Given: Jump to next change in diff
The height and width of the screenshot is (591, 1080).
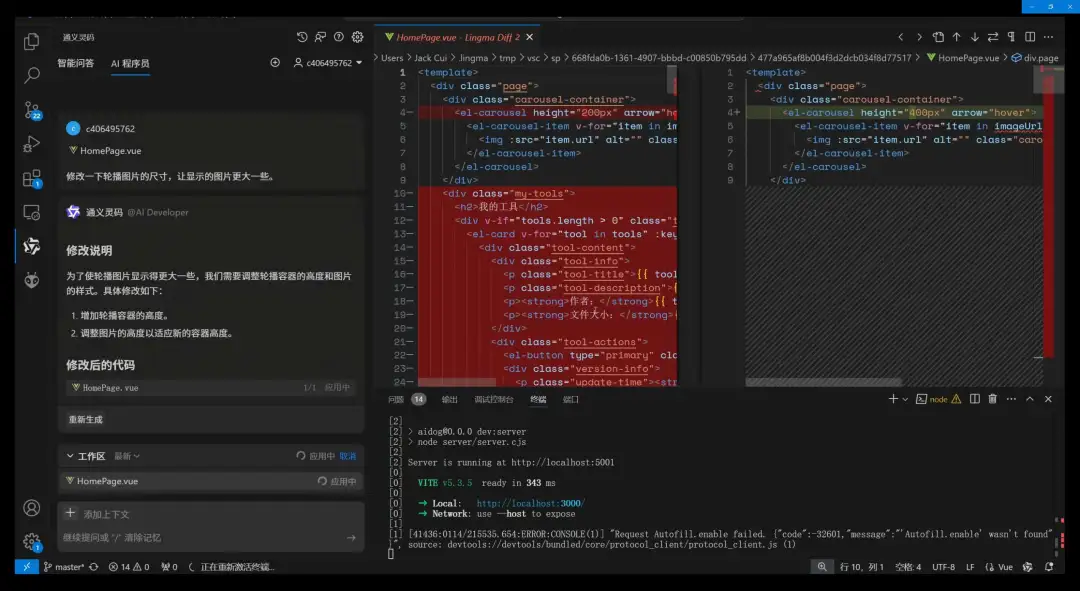Looking at the screenshot, I should pyautogui.click(x=975, y=37).
